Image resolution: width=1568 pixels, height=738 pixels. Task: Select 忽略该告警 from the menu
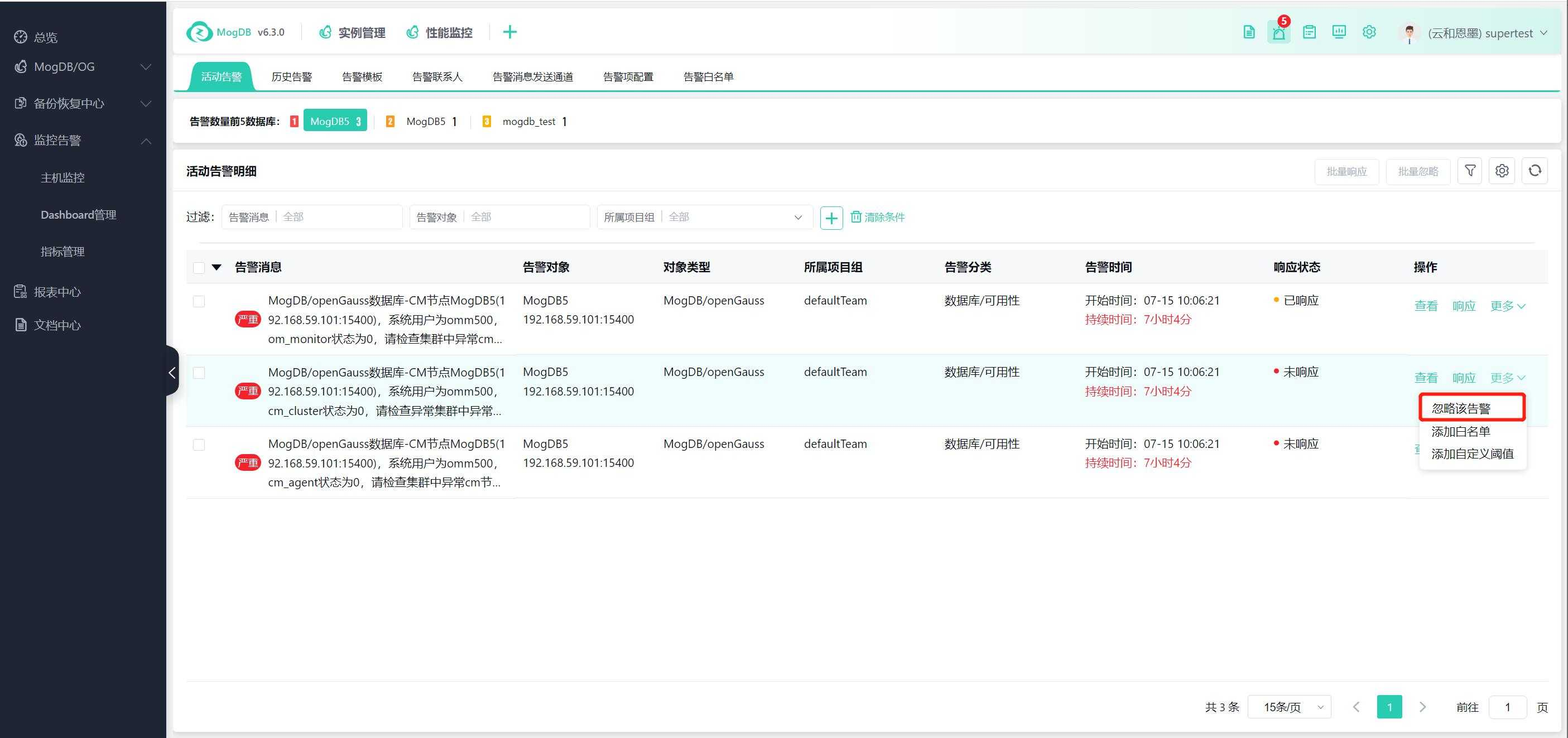coord(1472,408)
